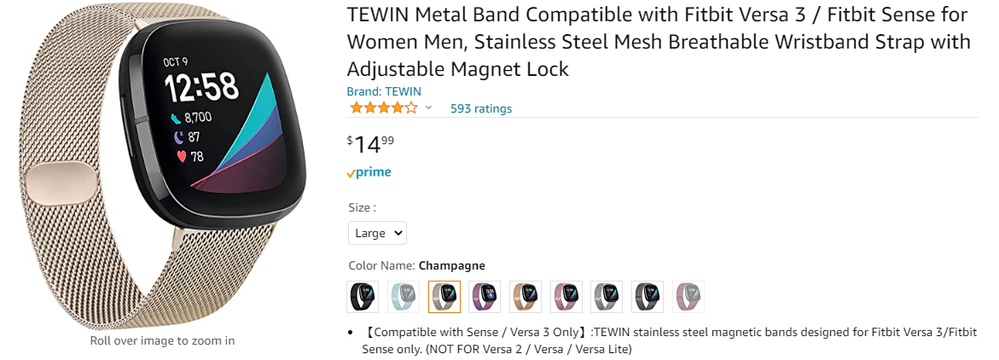
Task: Click the Color Name: Champagne label
Action: coord(417,266)
